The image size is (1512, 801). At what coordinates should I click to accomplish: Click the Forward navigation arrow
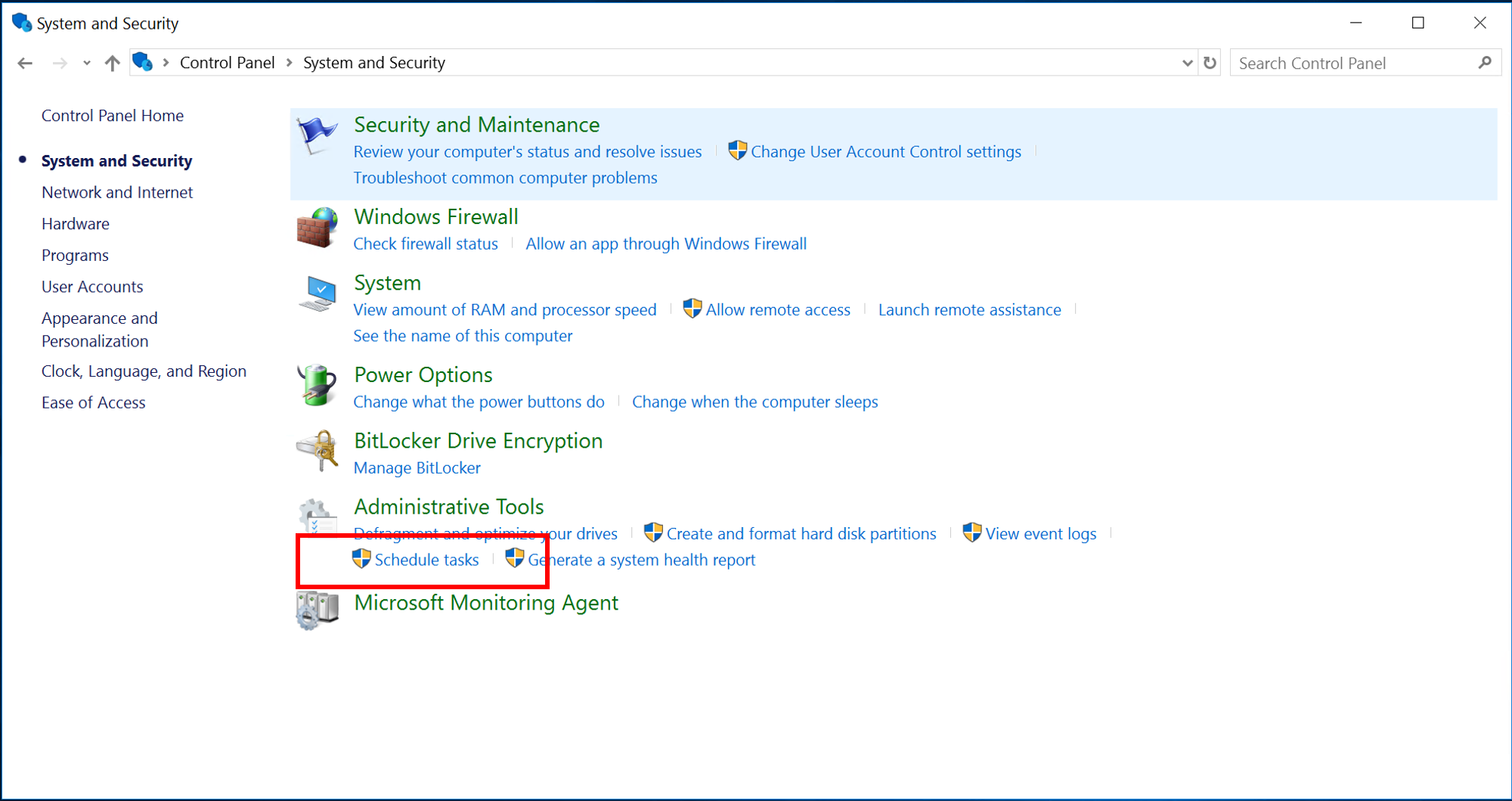(60, 63)
